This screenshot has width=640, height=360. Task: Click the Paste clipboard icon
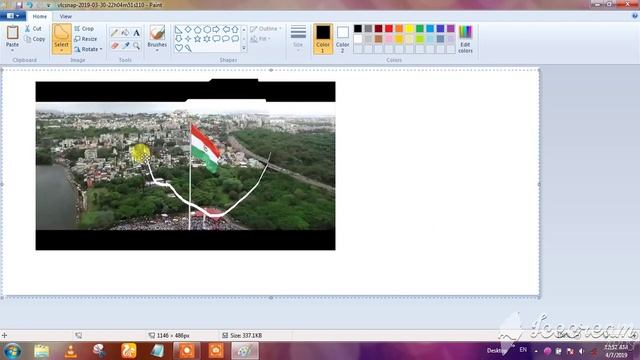[13, 32]
